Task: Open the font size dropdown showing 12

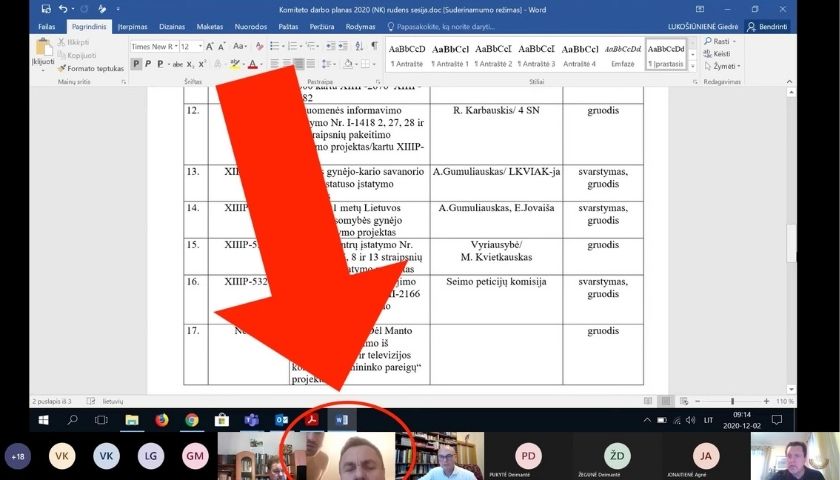Action: pyautogui.click(x=194, y=46)
